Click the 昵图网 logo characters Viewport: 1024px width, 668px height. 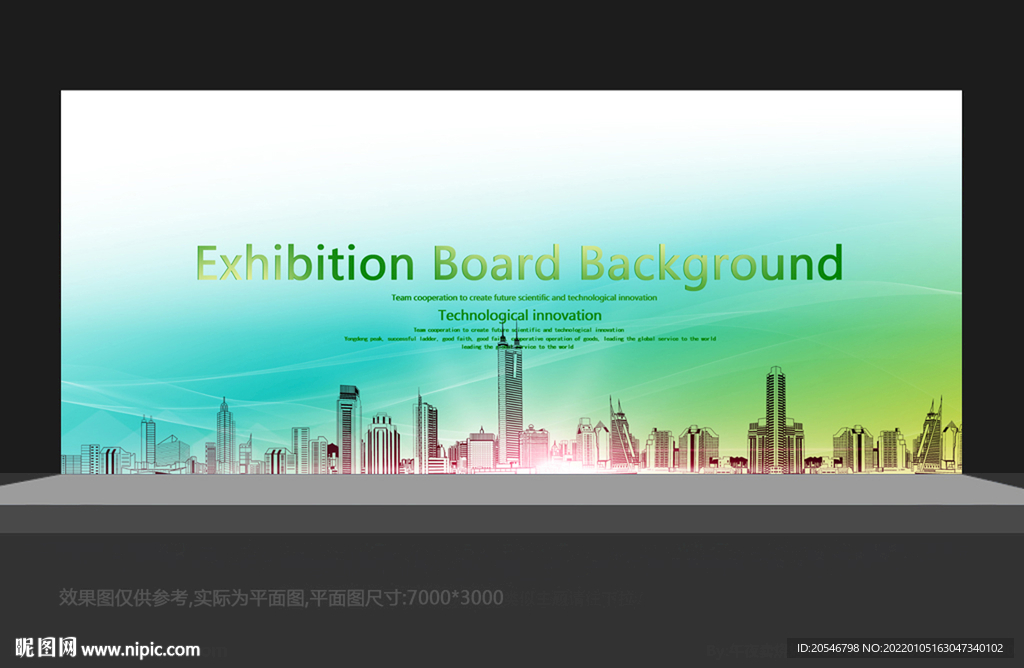(46, 648)
